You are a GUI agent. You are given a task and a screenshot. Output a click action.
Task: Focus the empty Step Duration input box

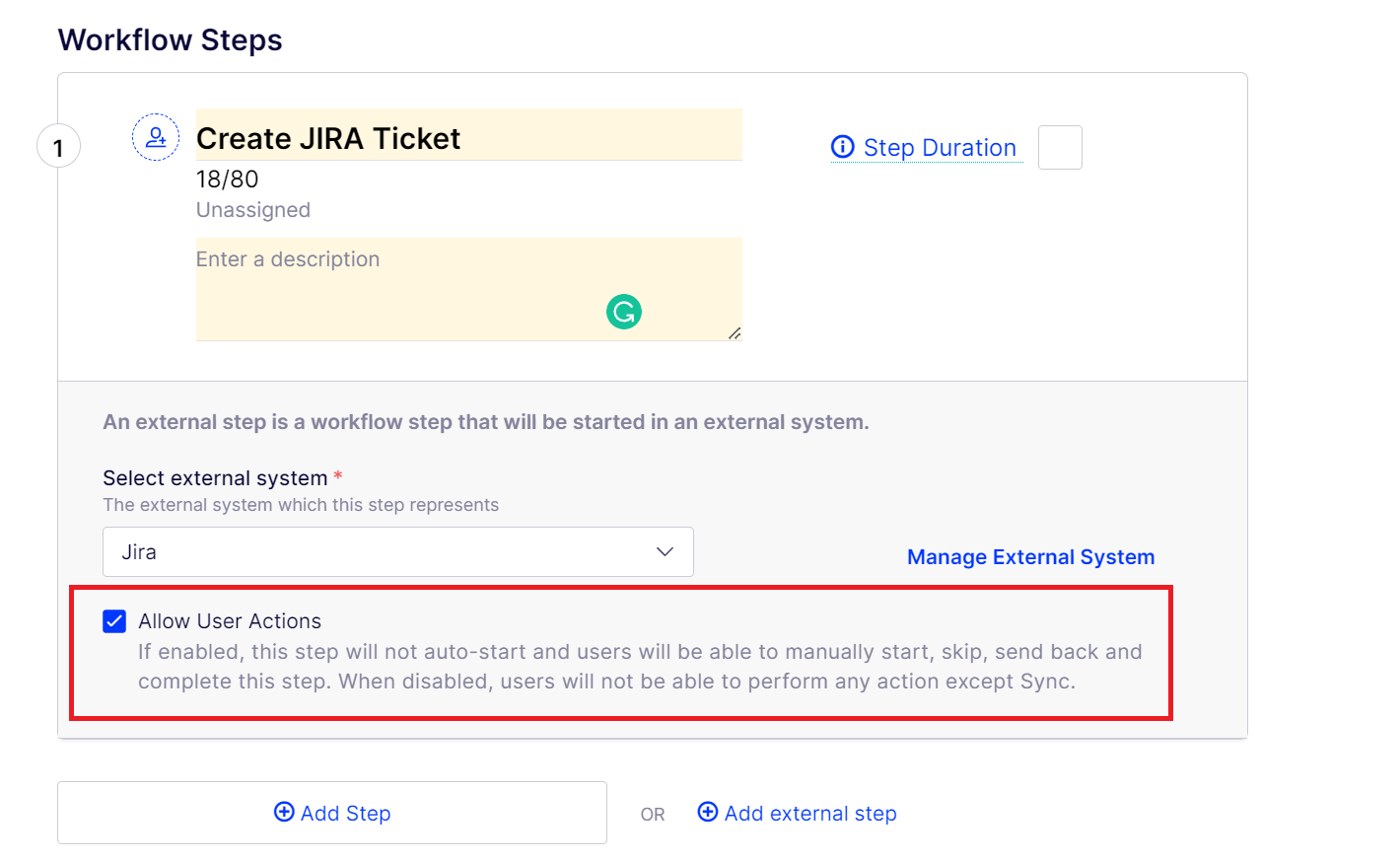point(1060,147)
